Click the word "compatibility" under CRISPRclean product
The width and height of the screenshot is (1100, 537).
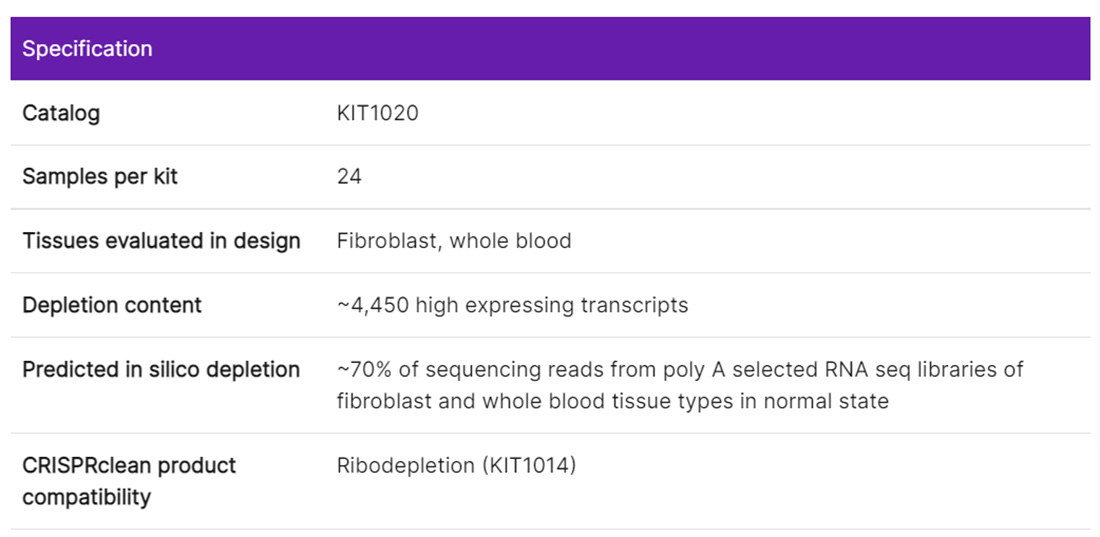86,497
